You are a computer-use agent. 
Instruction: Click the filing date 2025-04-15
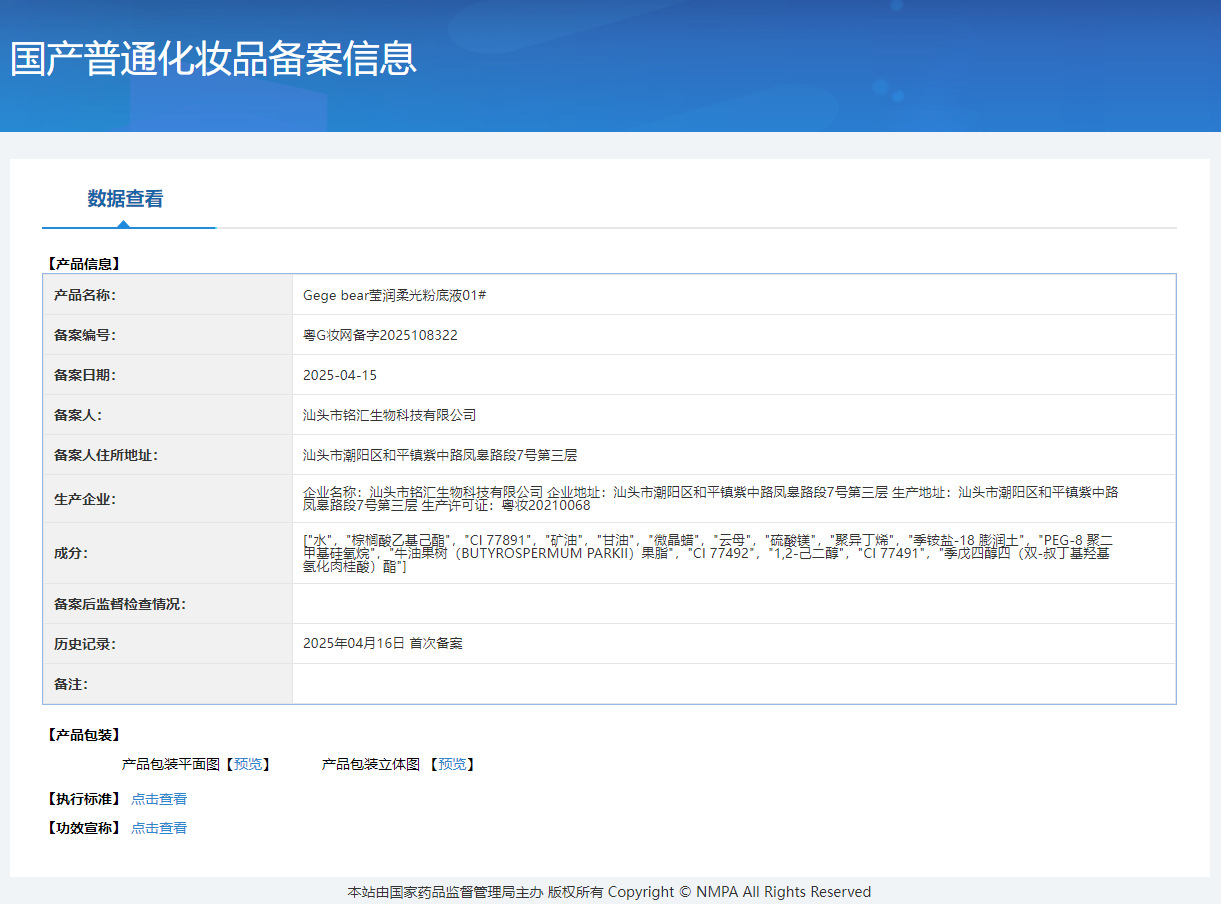click(340, 375)
